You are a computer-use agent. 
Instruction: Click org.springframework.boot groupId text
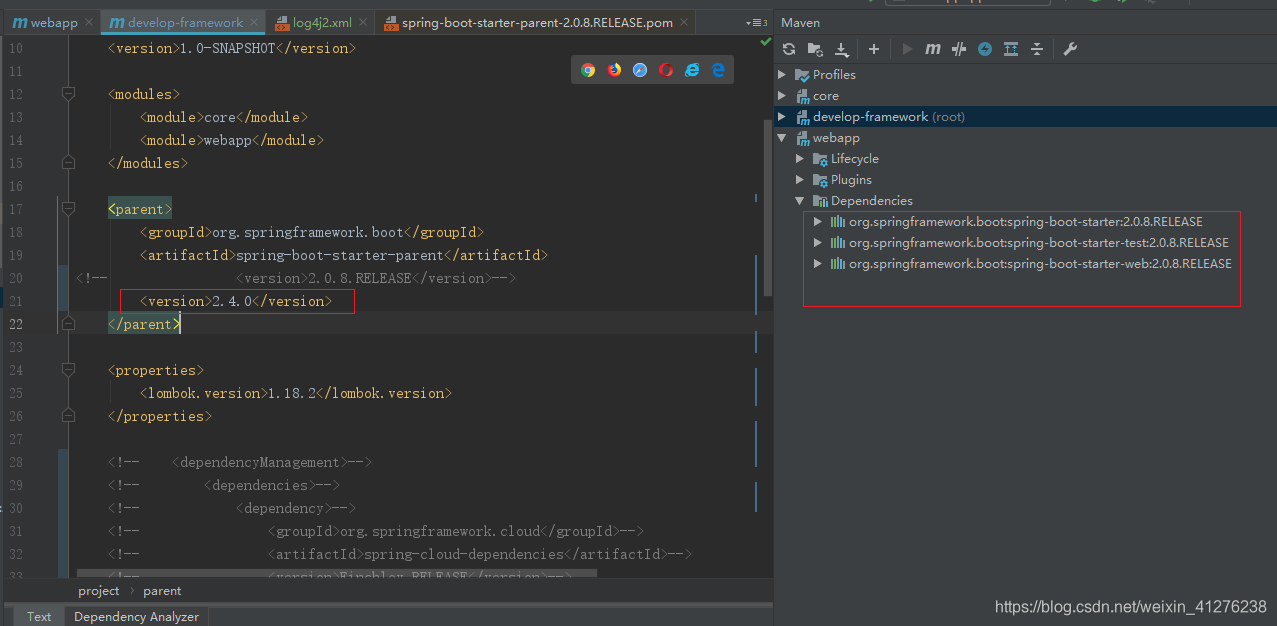(307, 232)
